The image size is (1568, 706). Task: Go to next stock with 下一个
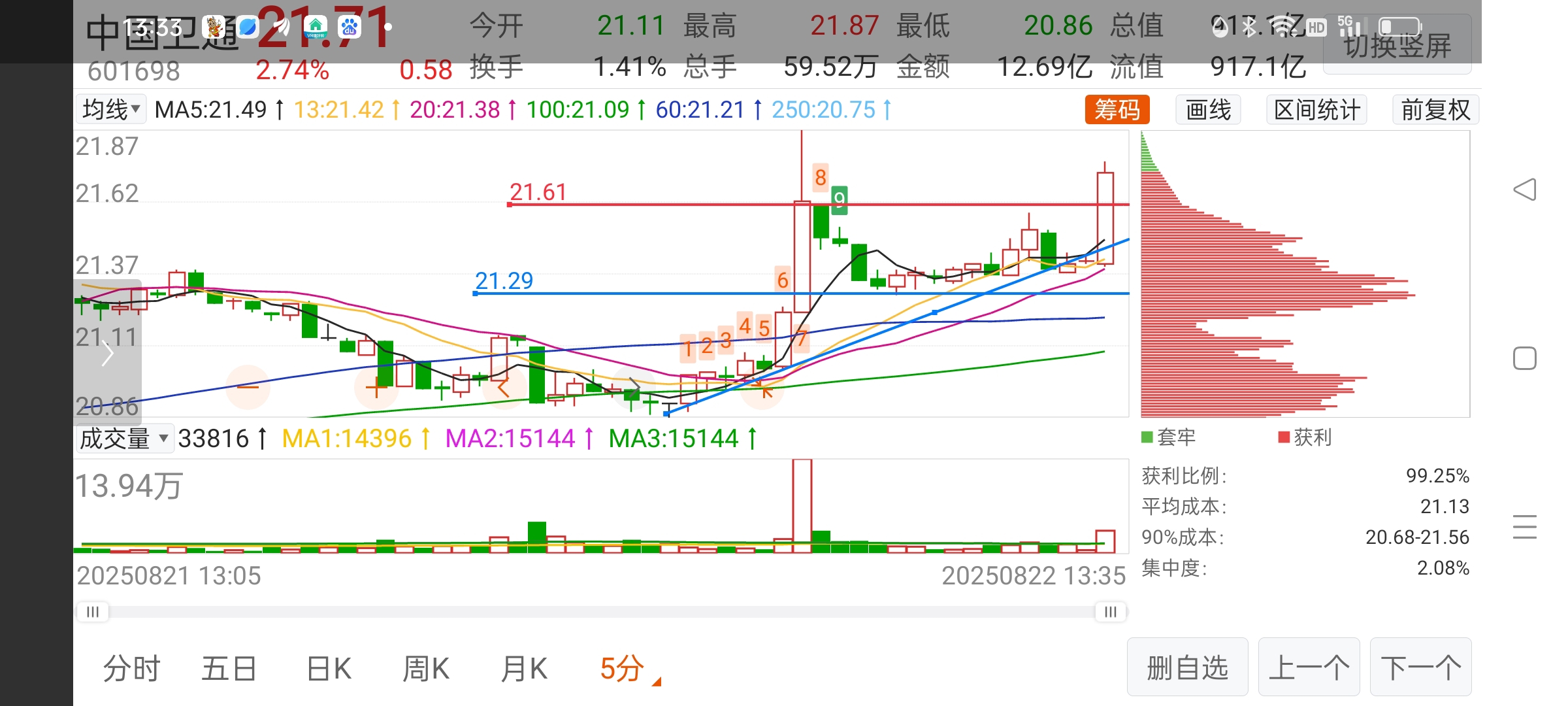(1421, 667)
